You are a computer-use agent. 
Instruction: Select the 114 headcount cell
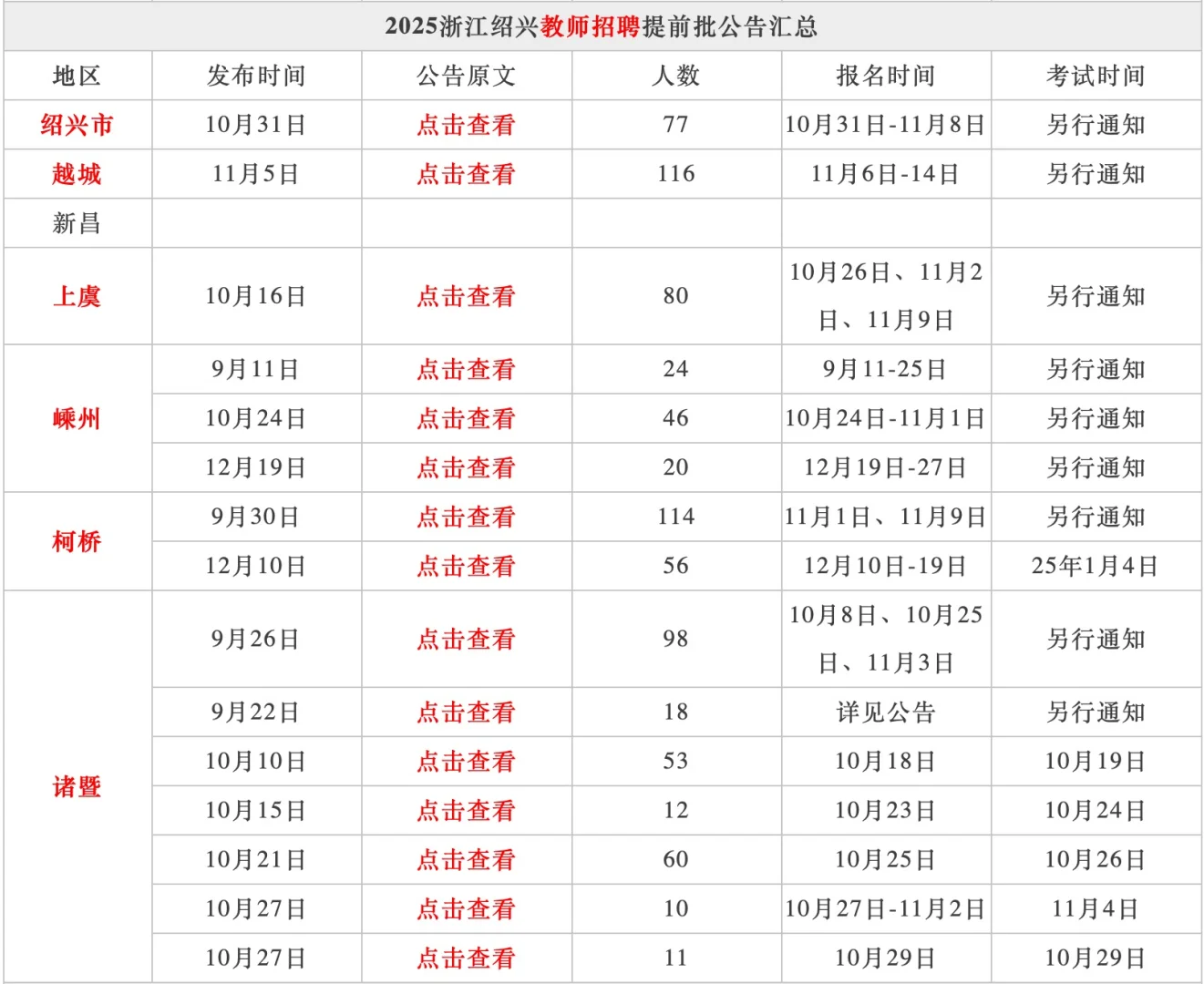(676, 517)
